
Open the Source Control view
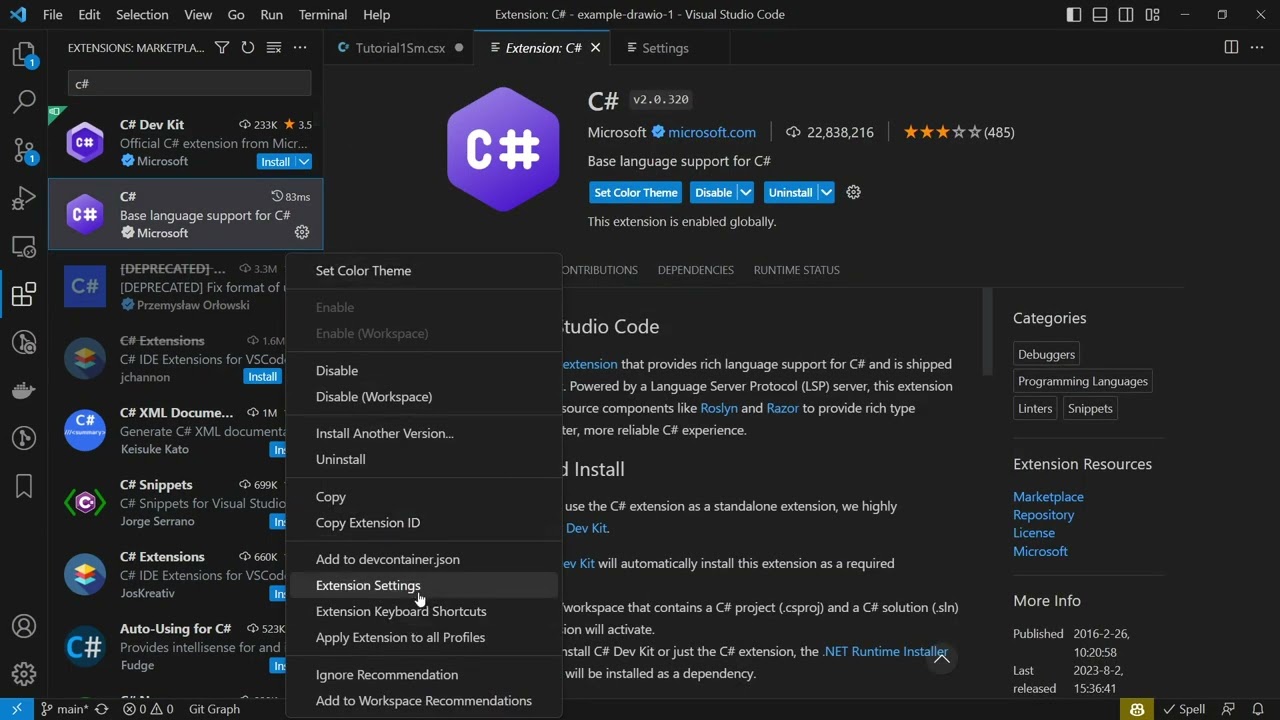pyautogui.click(x=24, y=150)
